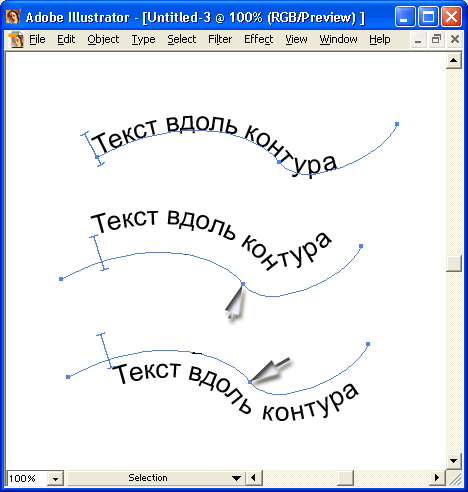The height and width of the screenshot is (492, 468).
Task: Open the Object menu
Action: [x=103, y=39]
